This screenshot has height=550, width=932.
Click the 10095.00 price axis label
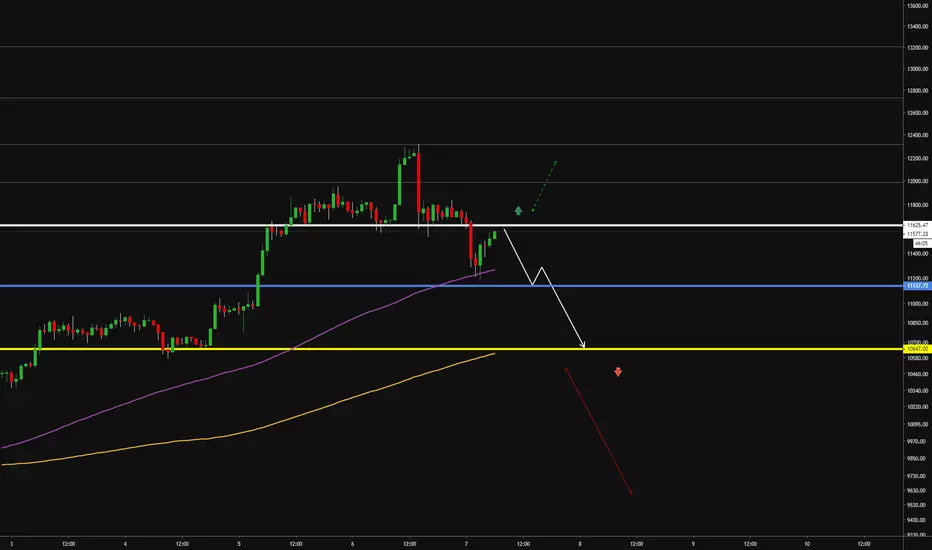coord(918,425)
